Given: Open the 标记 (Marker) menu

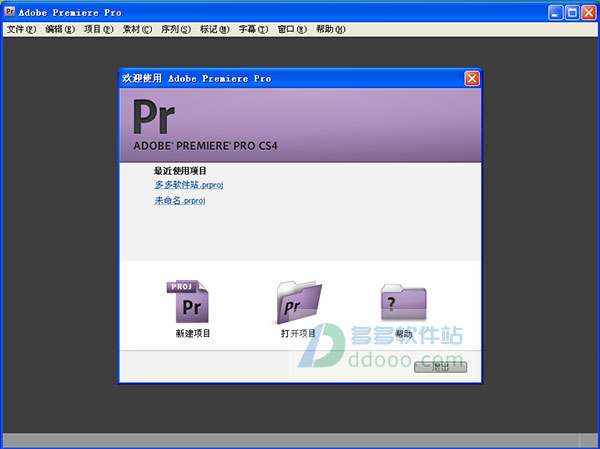Looking at the screenshot, I should [215, 29].
